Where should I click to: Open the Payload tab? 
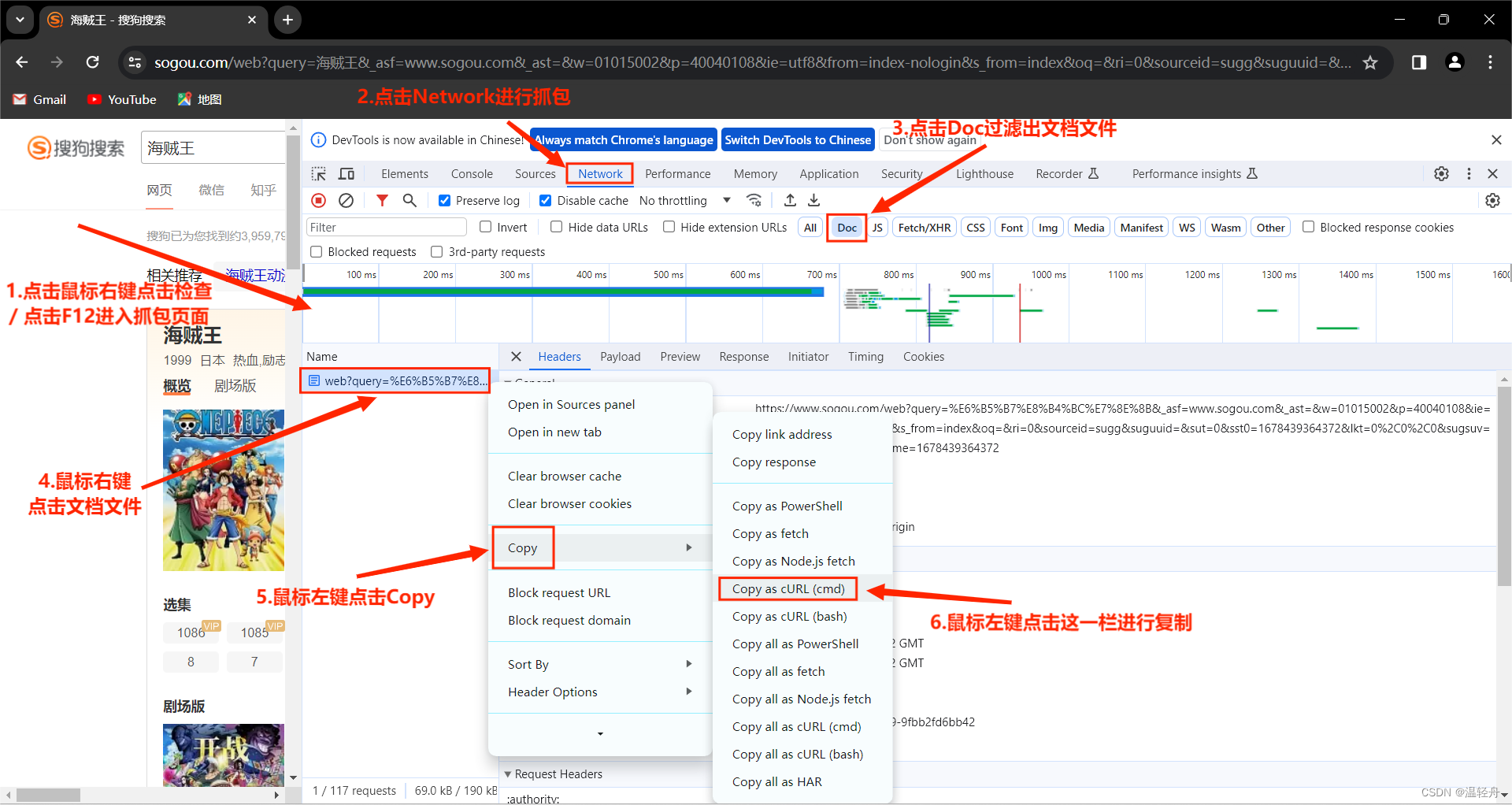click(x=621, y=357)
